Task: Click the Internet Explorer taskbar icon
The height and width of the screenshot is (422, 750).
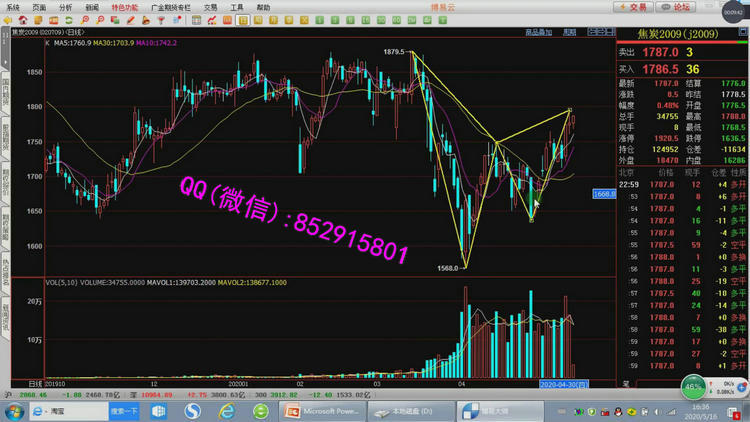Action: [227, 411]
